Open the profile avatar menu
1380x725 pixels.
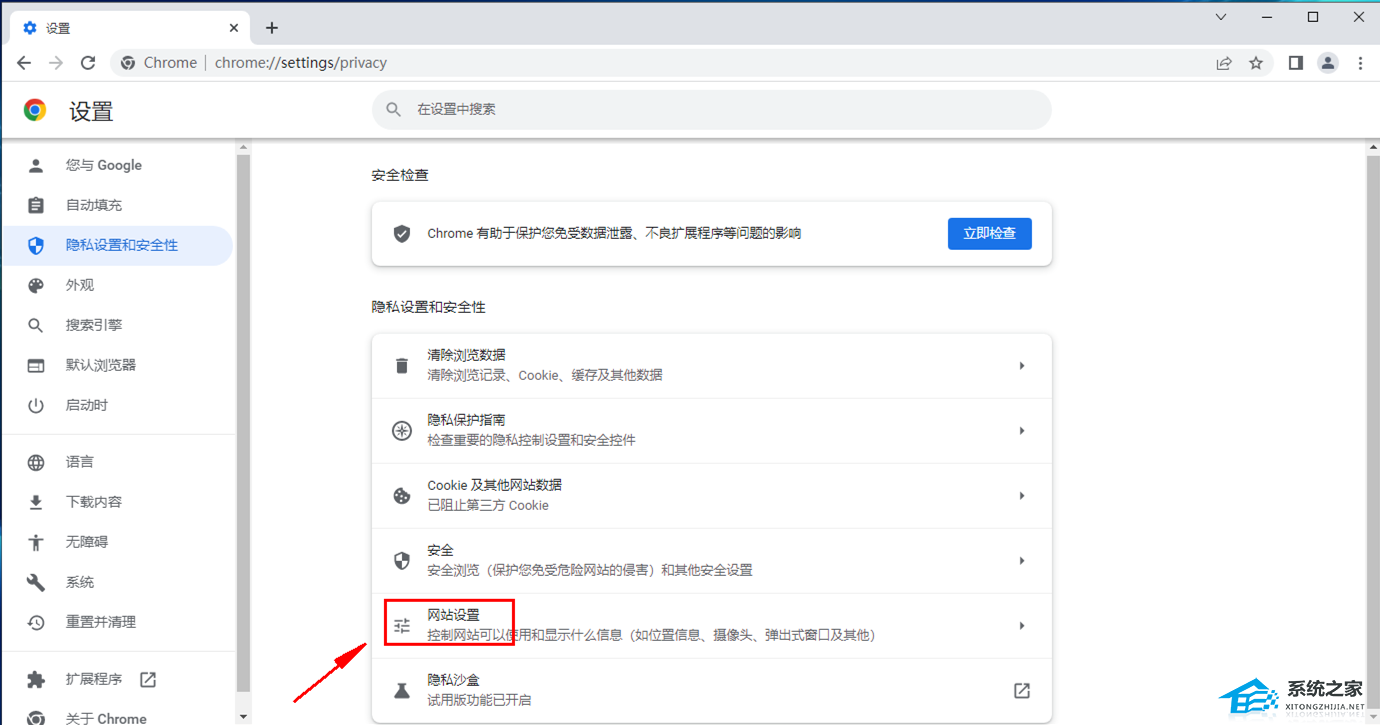click(x=1328, y=63)
